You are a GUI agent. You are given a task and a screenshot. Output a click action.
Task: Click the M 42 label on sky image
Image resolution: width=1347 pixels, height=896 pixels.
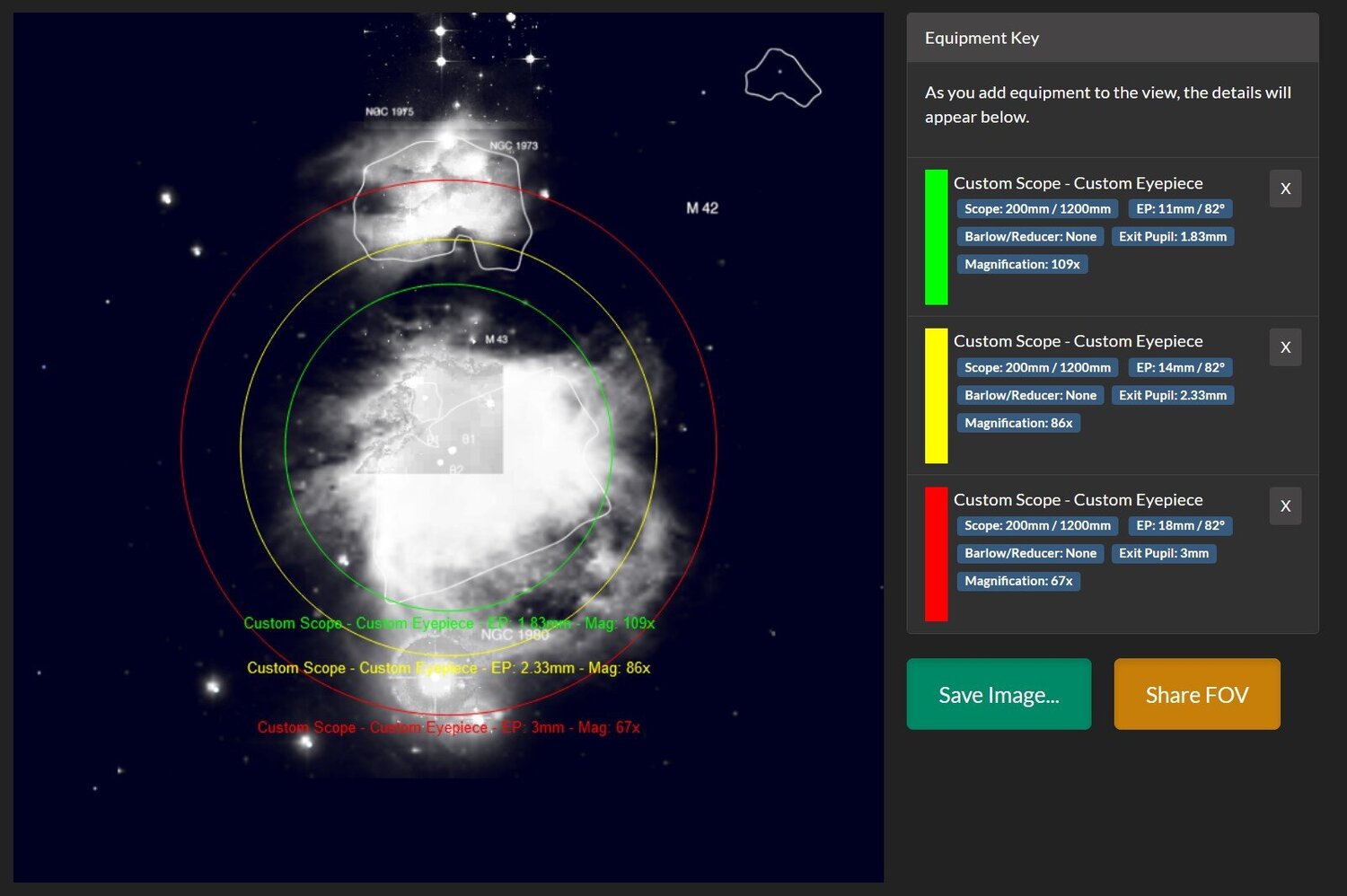702,208
